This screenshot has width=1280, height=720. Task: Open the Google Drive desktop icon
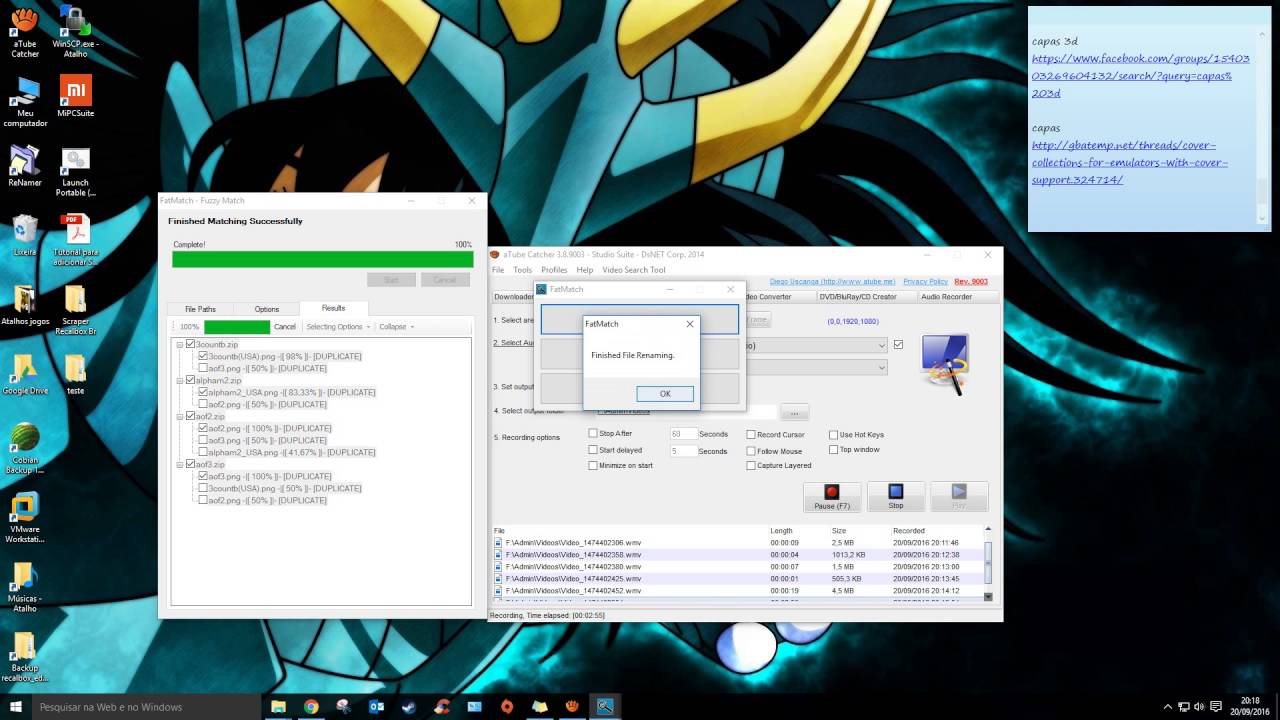tap(25, 374)
